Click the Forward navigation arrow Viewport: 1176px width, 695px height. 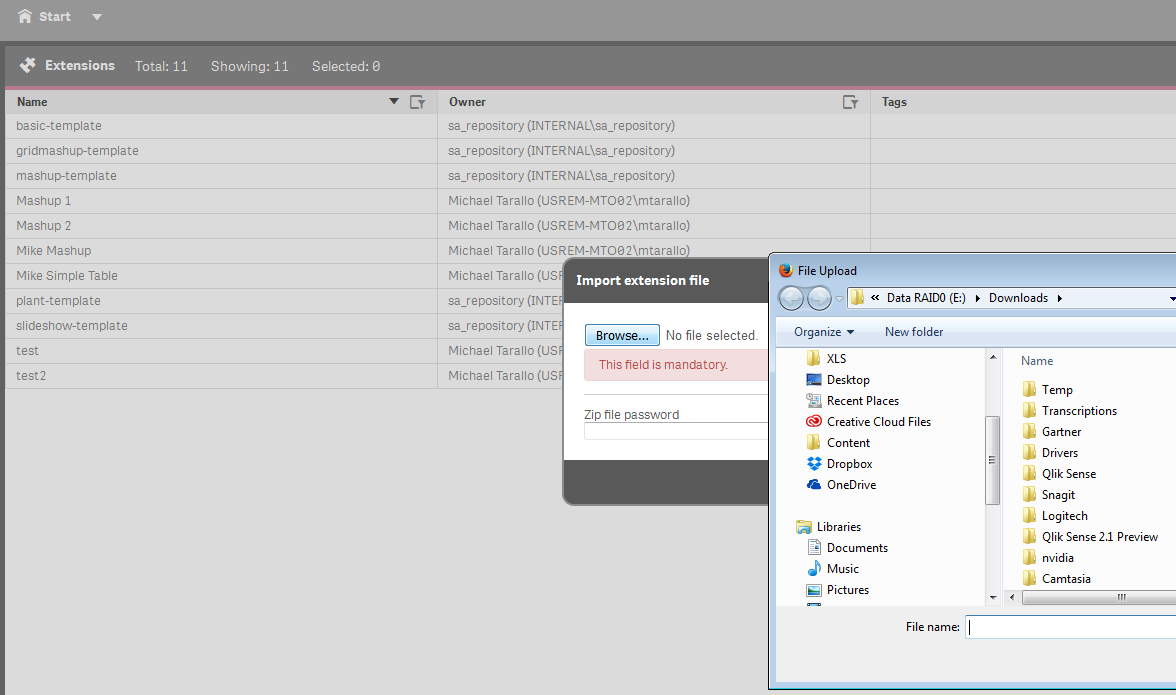point(818,298)
